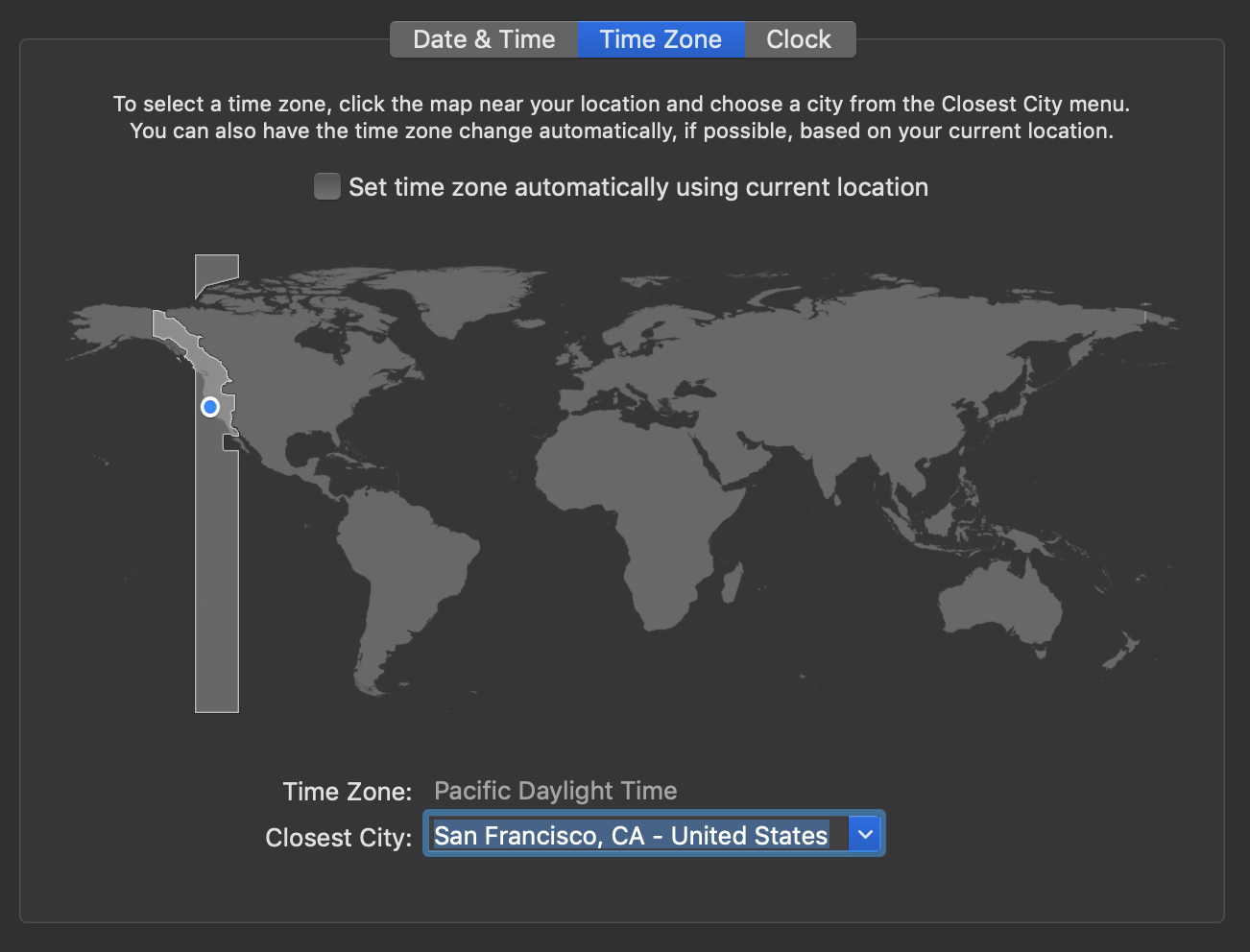Click the blue location marker near California

(x=210, y=407)
